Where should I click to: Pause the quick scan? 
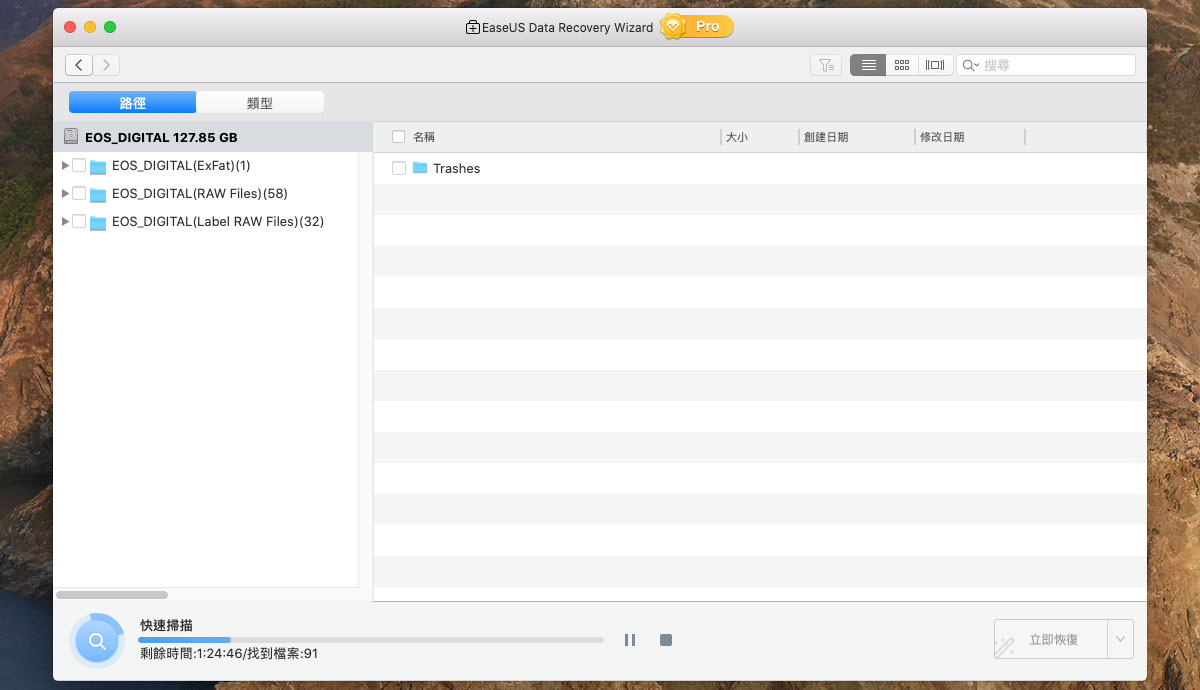pos(630,640)
